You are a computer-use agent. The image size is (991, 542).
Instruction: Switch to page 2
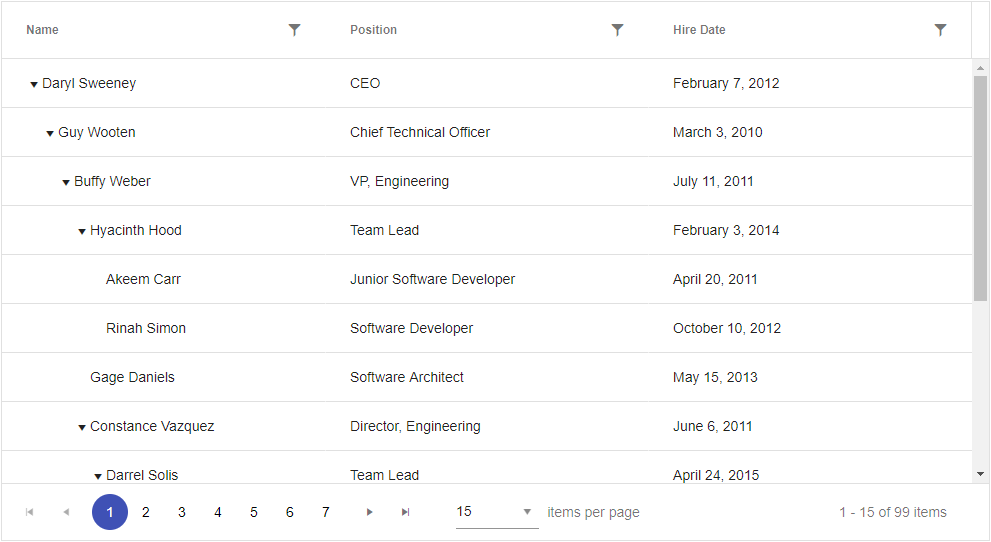(x=146, y=512)
